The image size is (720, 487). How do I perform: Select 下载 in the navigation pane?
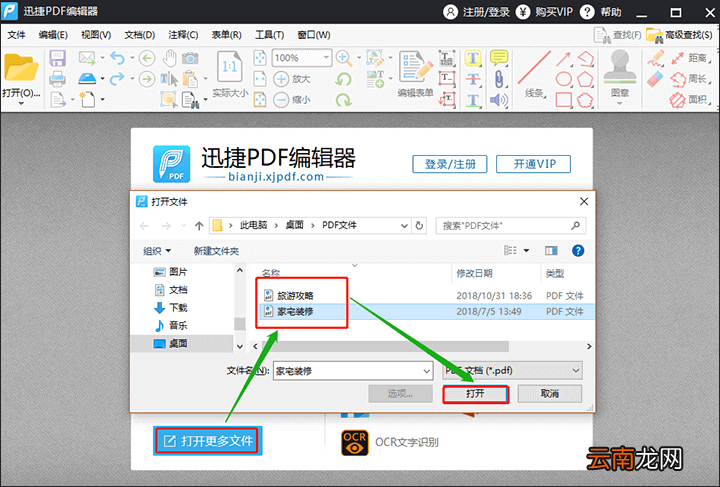pyautogui.click(x=171, y=308)
